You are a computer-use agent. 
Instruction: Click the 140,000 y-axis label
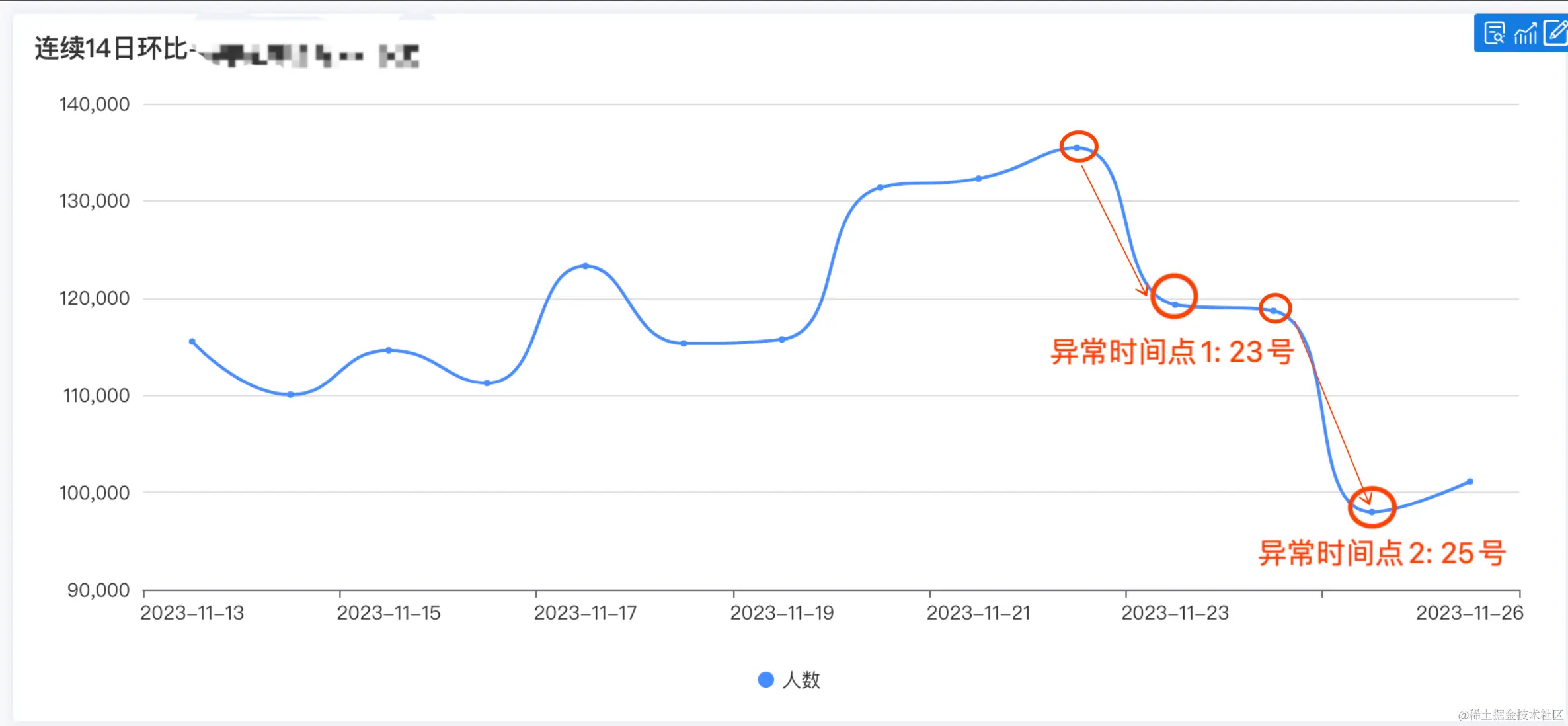[x=95, y=104]
